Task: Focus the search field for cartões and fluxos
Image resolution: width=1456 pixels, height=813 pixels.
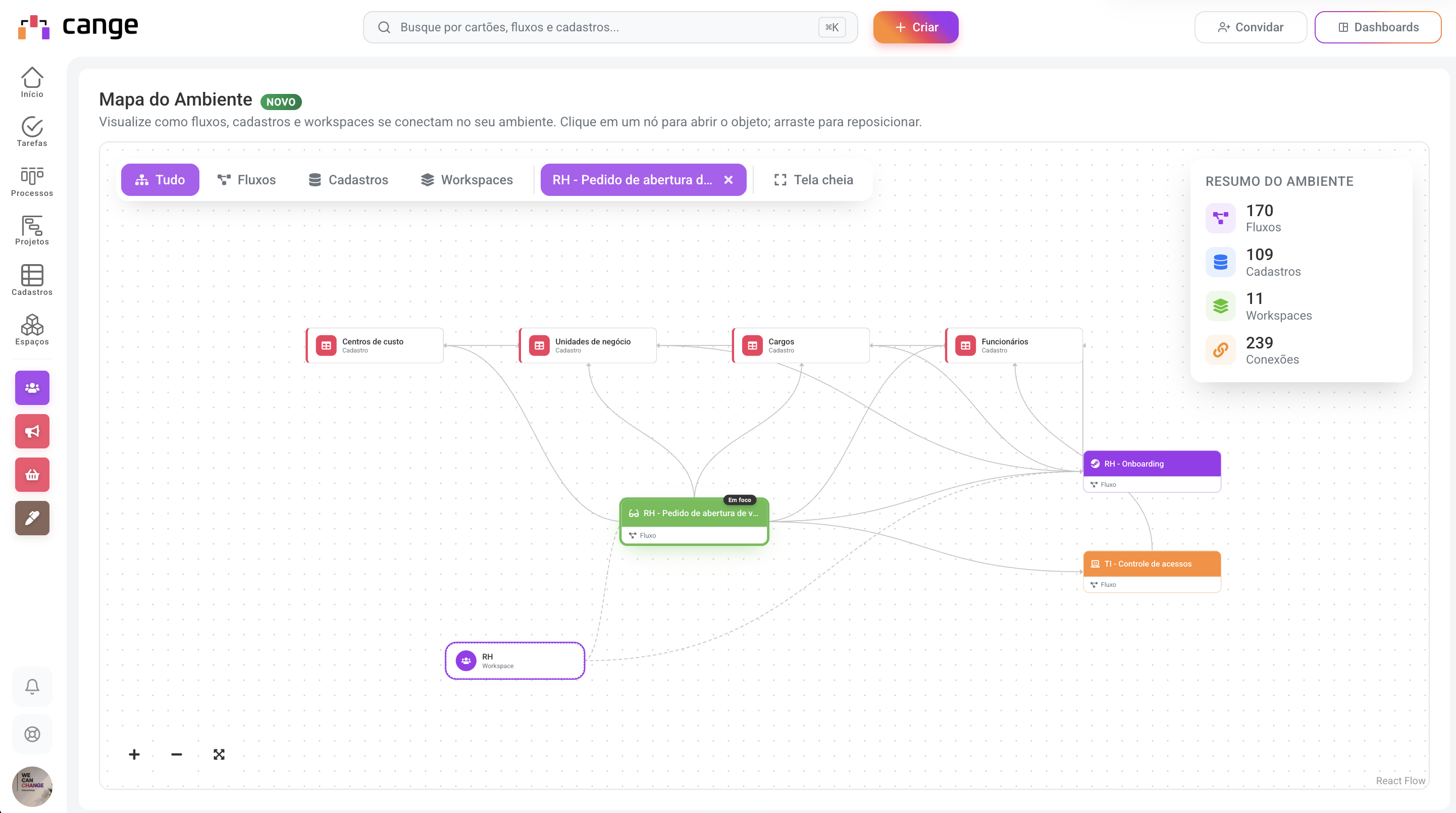Action: click(610, 27)
